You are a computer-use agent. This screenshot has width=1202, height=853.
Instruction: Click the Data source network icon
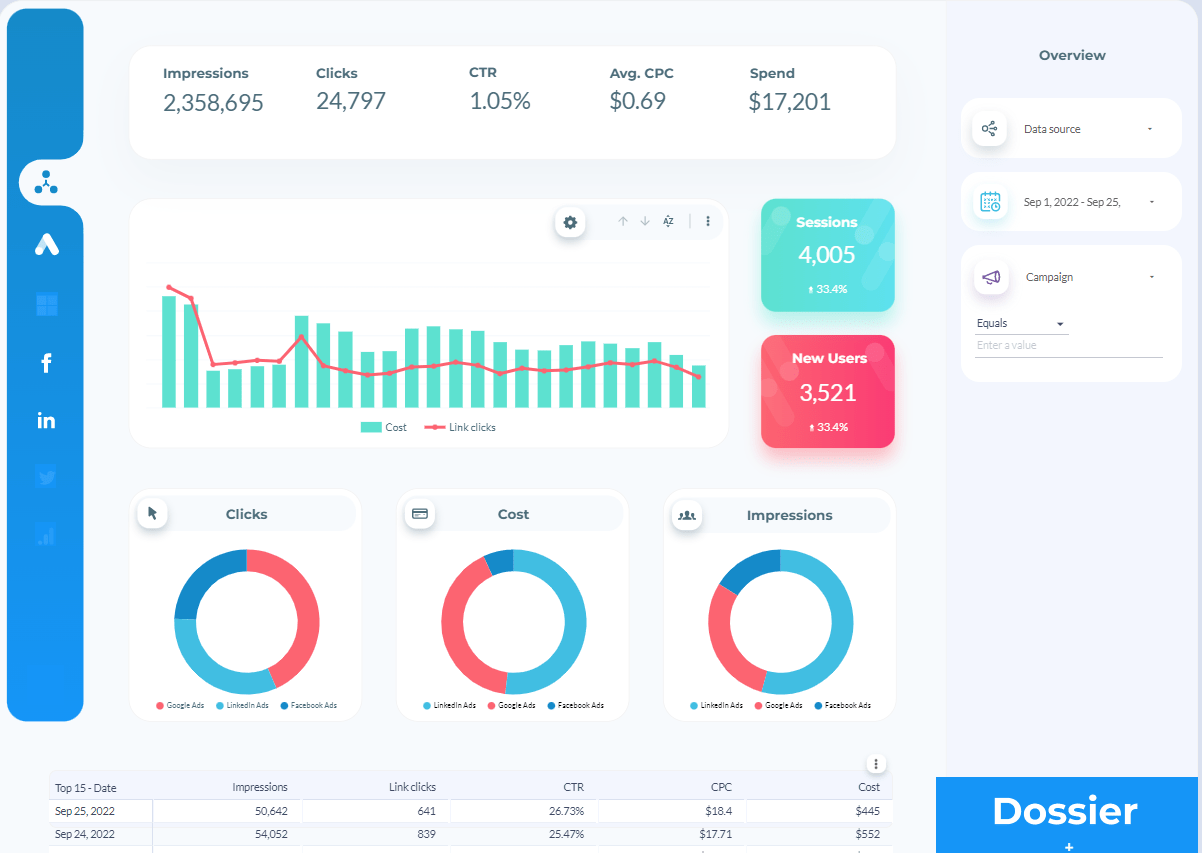click(990, 128)
